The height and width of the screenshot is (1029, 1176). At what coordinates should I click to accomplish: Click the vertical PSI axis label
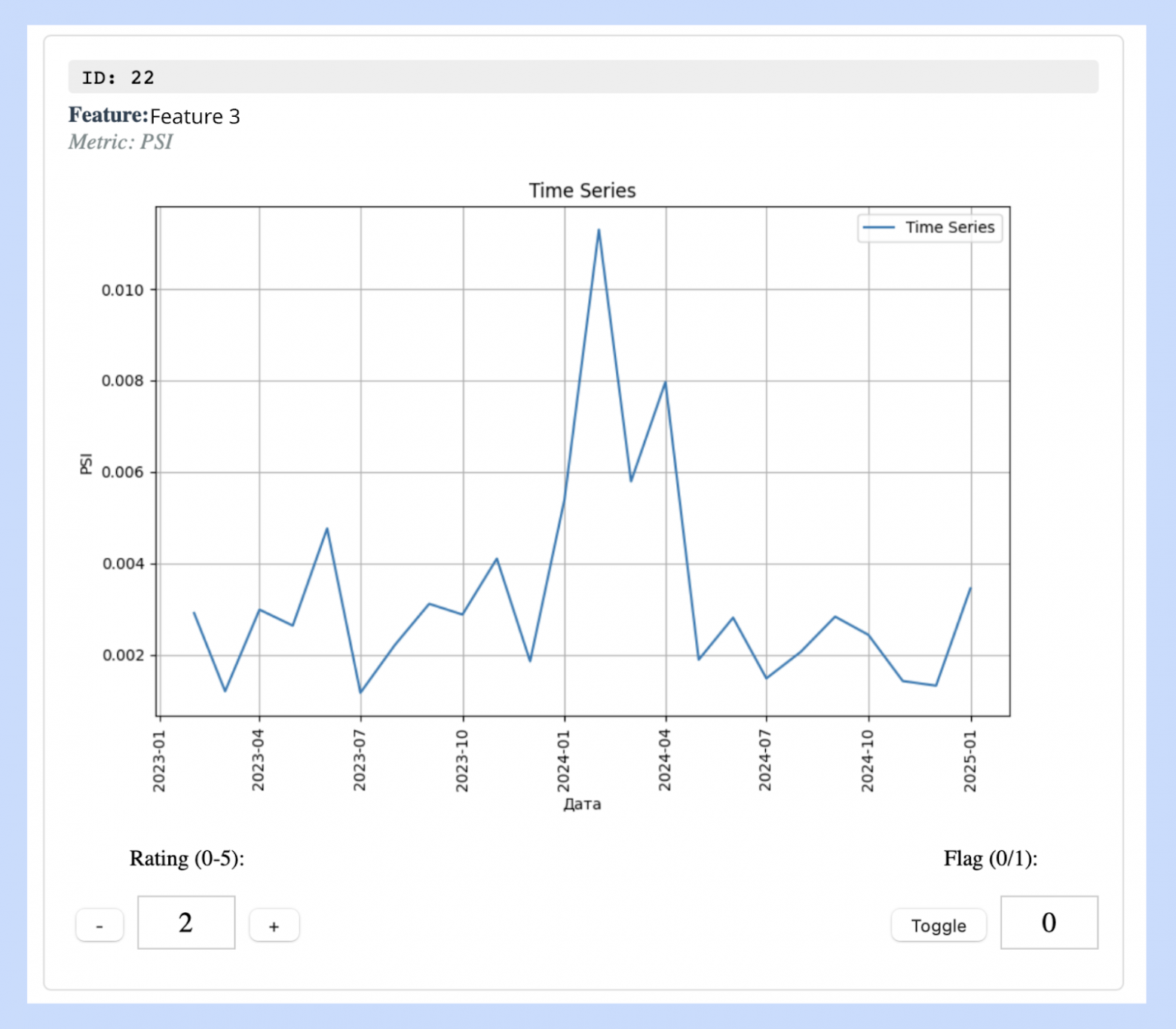pyautogui.click(x=86, y=464)
